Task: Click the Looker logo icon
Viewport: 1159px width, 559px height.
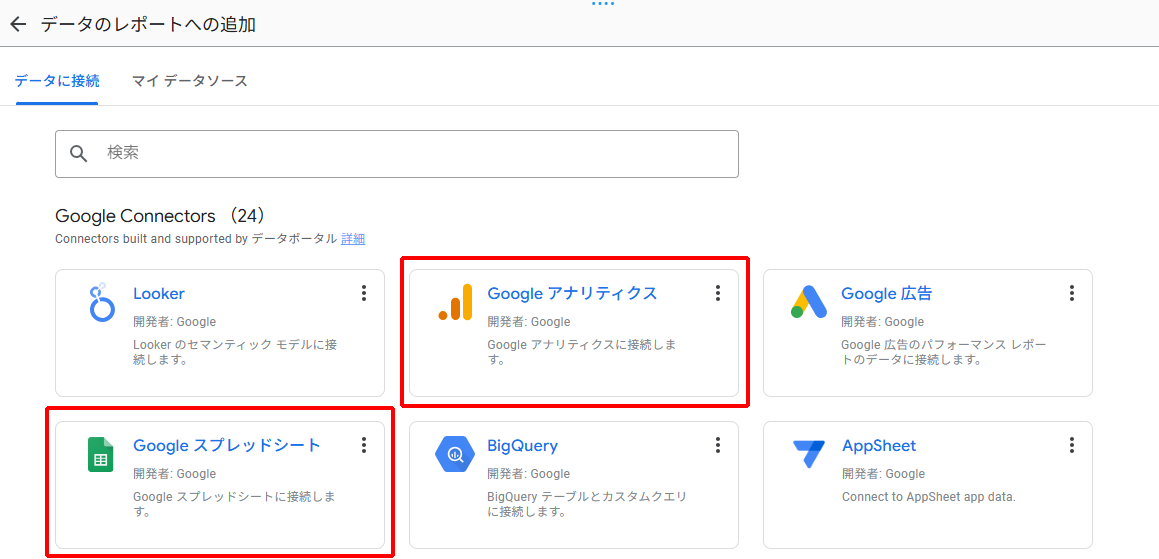Action: [101, 302]
